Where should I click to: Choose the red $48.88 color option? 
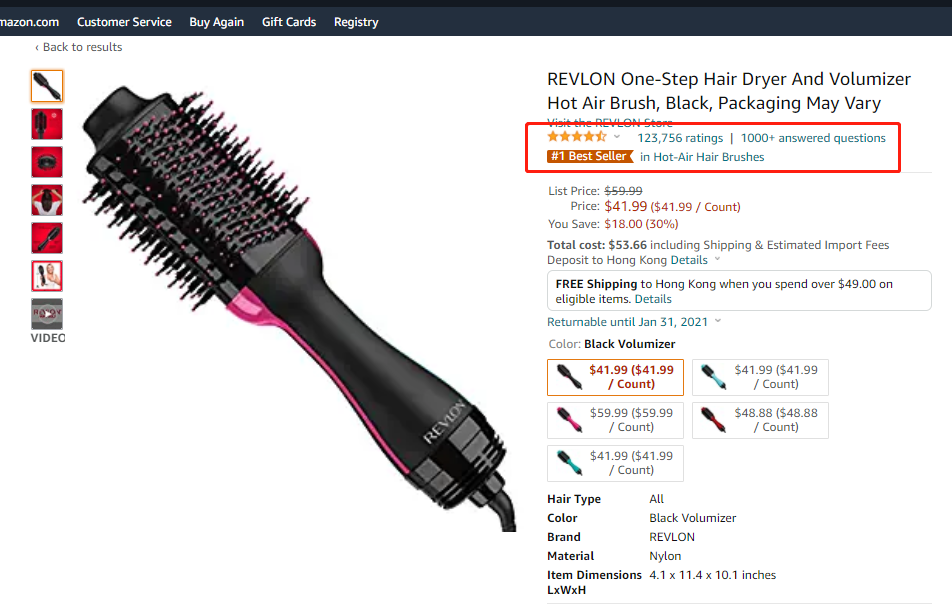pos(760,420)
